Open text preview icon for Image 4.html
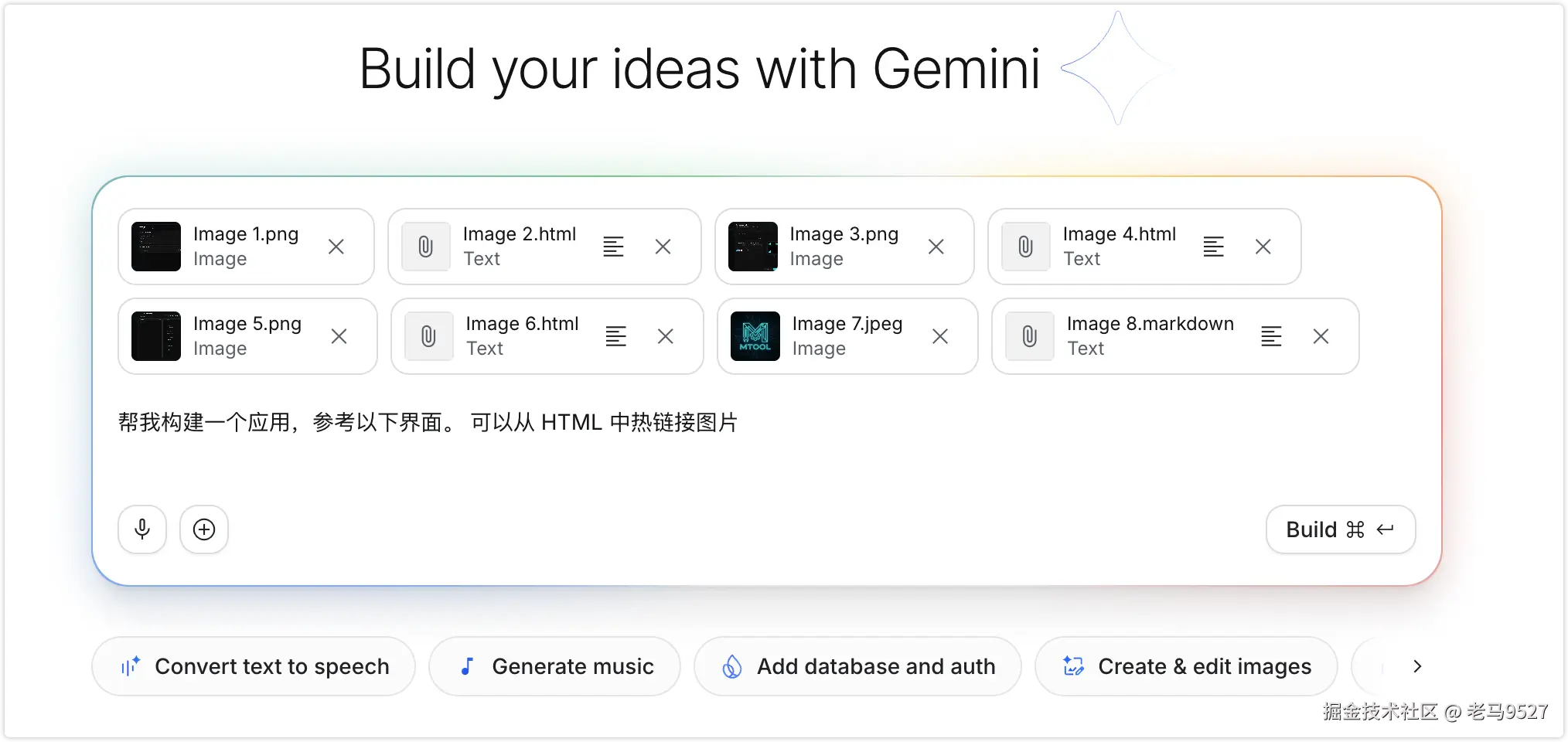Screen dimensions: 1568x742 click(1214, 247)
